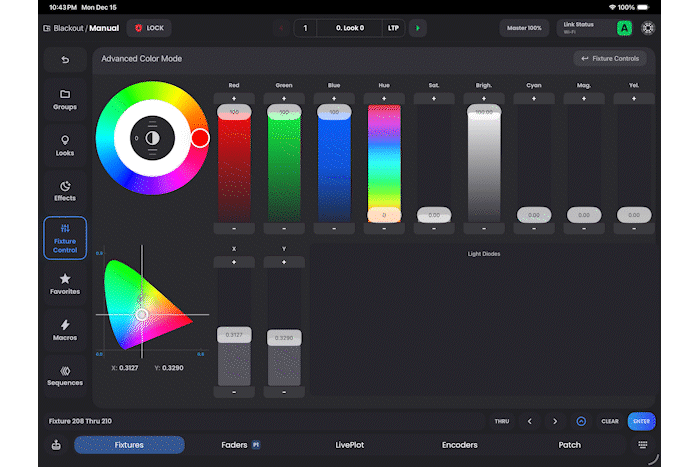Switch to the Encoders tab
The width and height of the screenshot is (700, 467).
tap(459, 445)
